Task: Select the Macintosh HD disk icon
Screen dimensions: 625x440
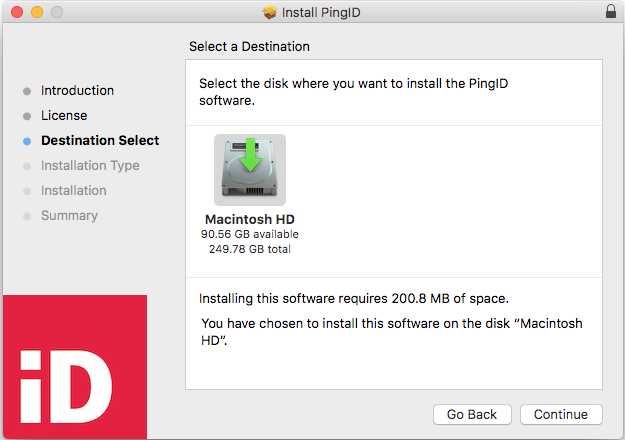Action: point(249,170)
